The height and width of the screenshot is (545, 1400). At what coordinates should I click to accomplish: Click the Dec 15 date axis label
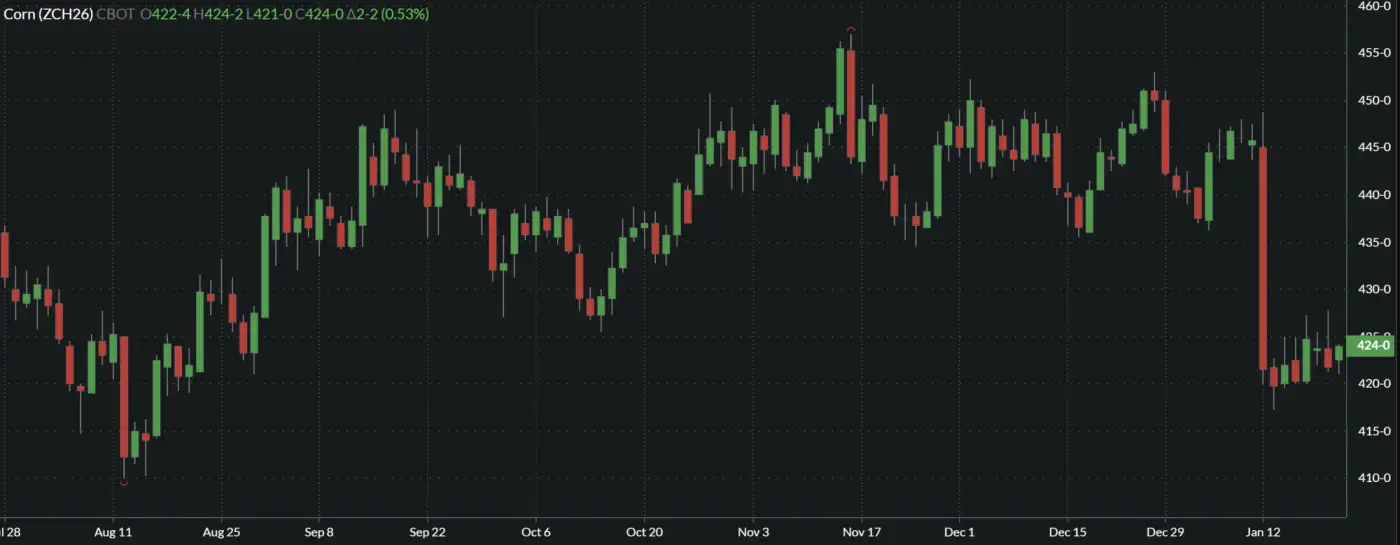coord(1068,532)
